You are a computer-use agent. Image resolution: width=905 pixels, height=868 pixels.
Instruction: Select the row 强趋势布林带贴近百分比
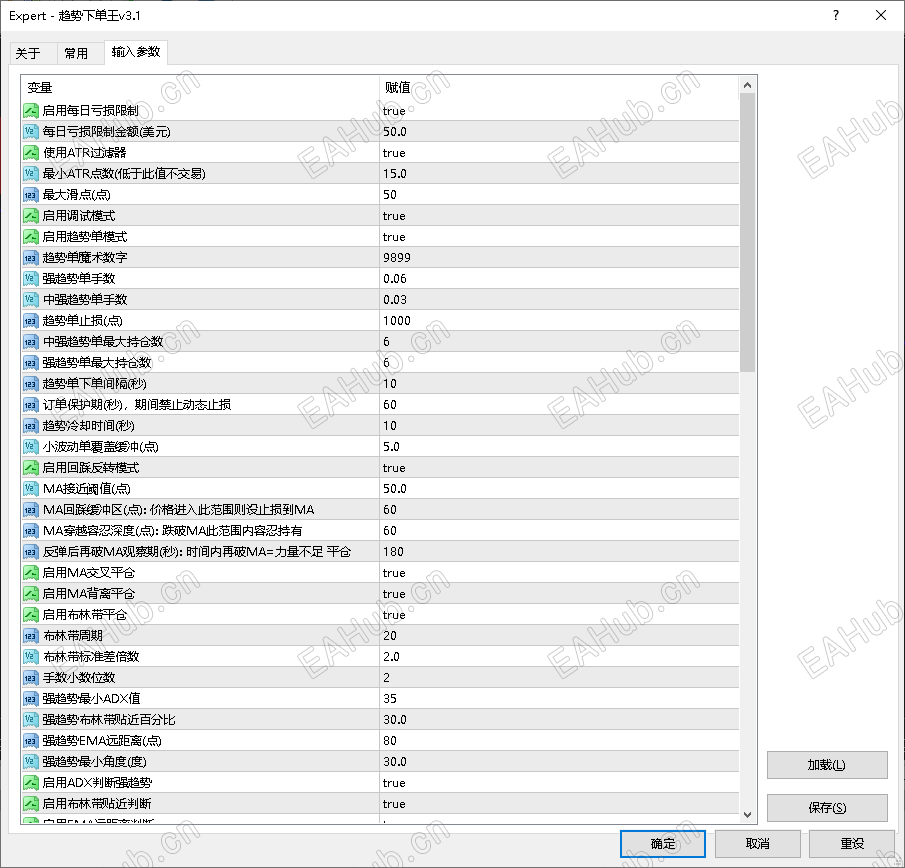point(380,720)
